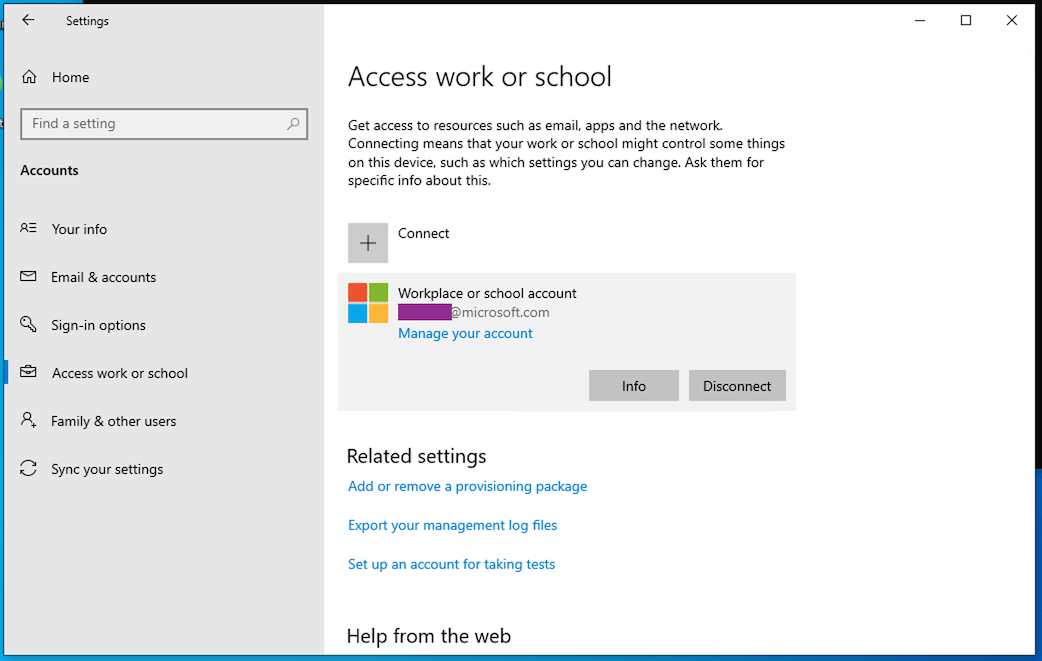Click the plus icon to connect
This screenshot has width=1042, height=661.
click(368, 243)
